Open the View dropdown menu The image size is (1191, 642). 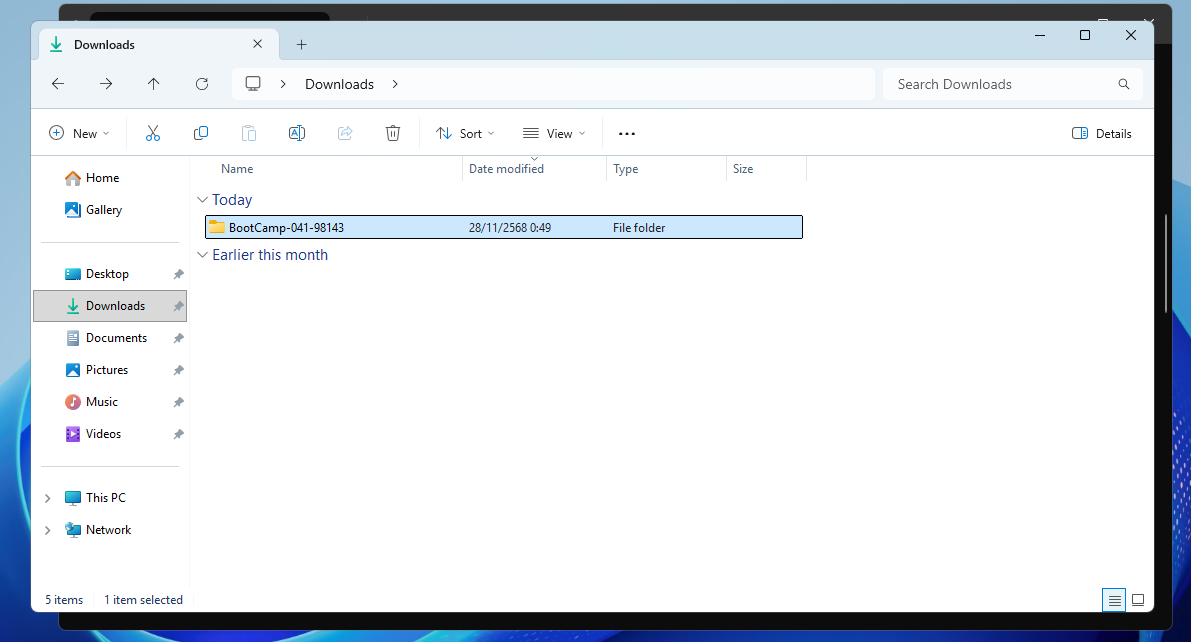[554, 133]
